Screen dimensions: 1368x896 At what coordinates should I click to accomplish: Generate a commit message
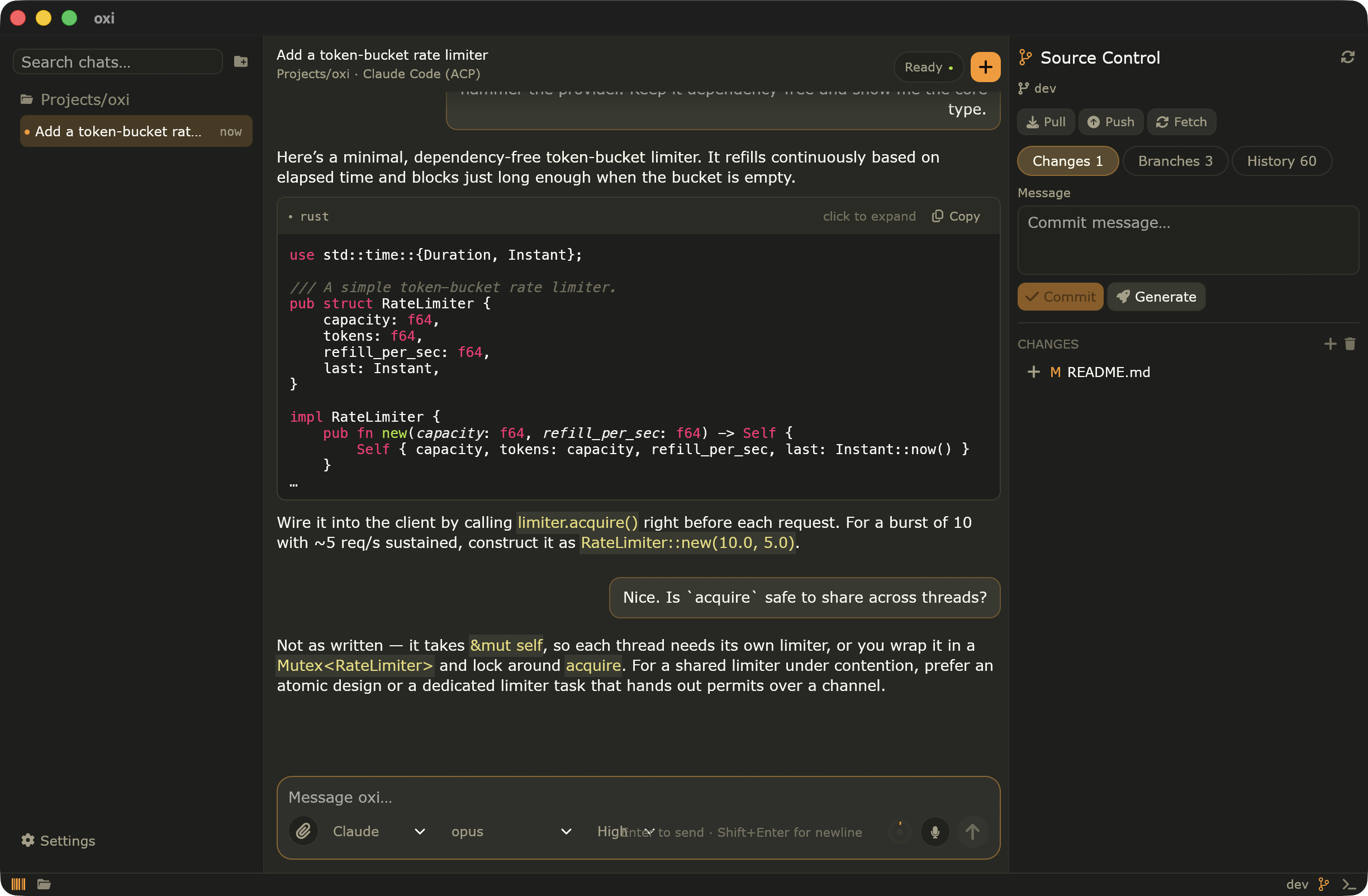point(1156,297)
